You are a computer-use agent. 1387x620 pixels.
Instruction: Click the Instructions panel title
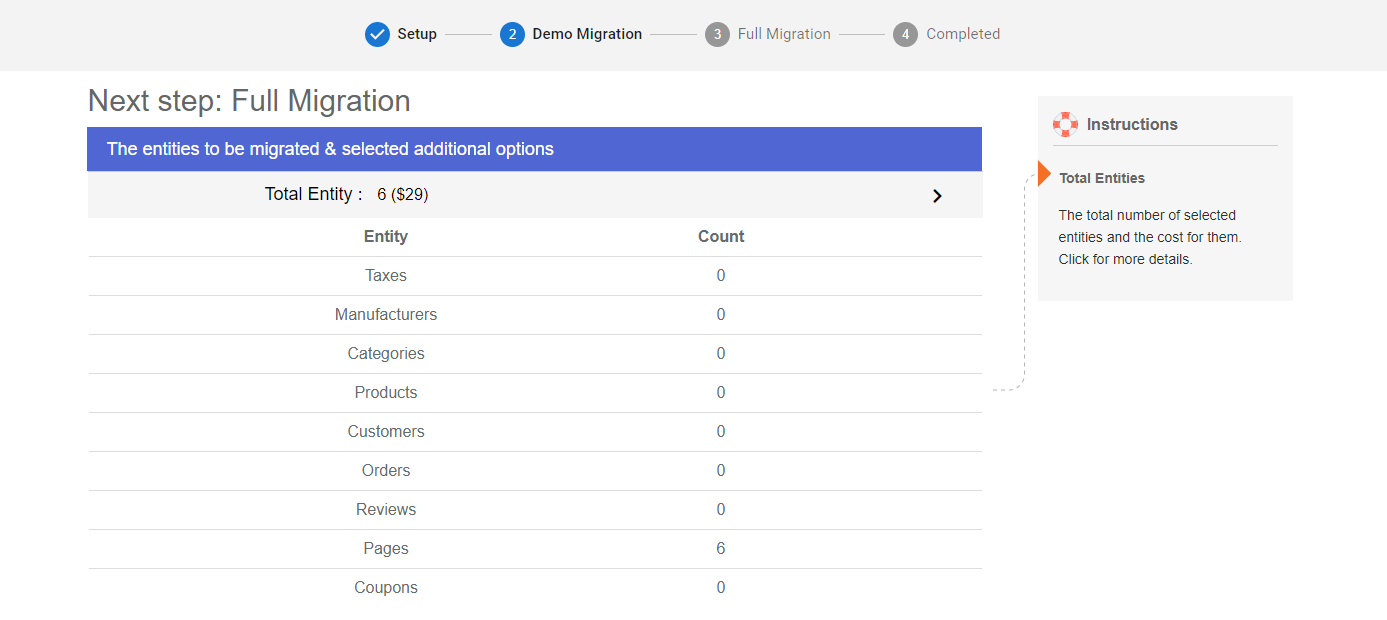[1132, 125]
